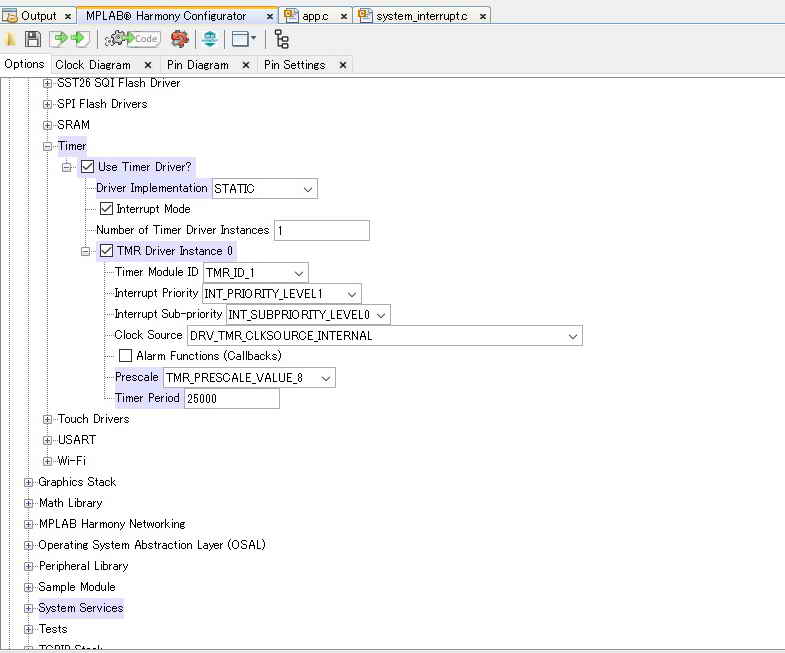
Task: Click the blue expand/collapse arrows icon
Action: (x=210, y=39)
